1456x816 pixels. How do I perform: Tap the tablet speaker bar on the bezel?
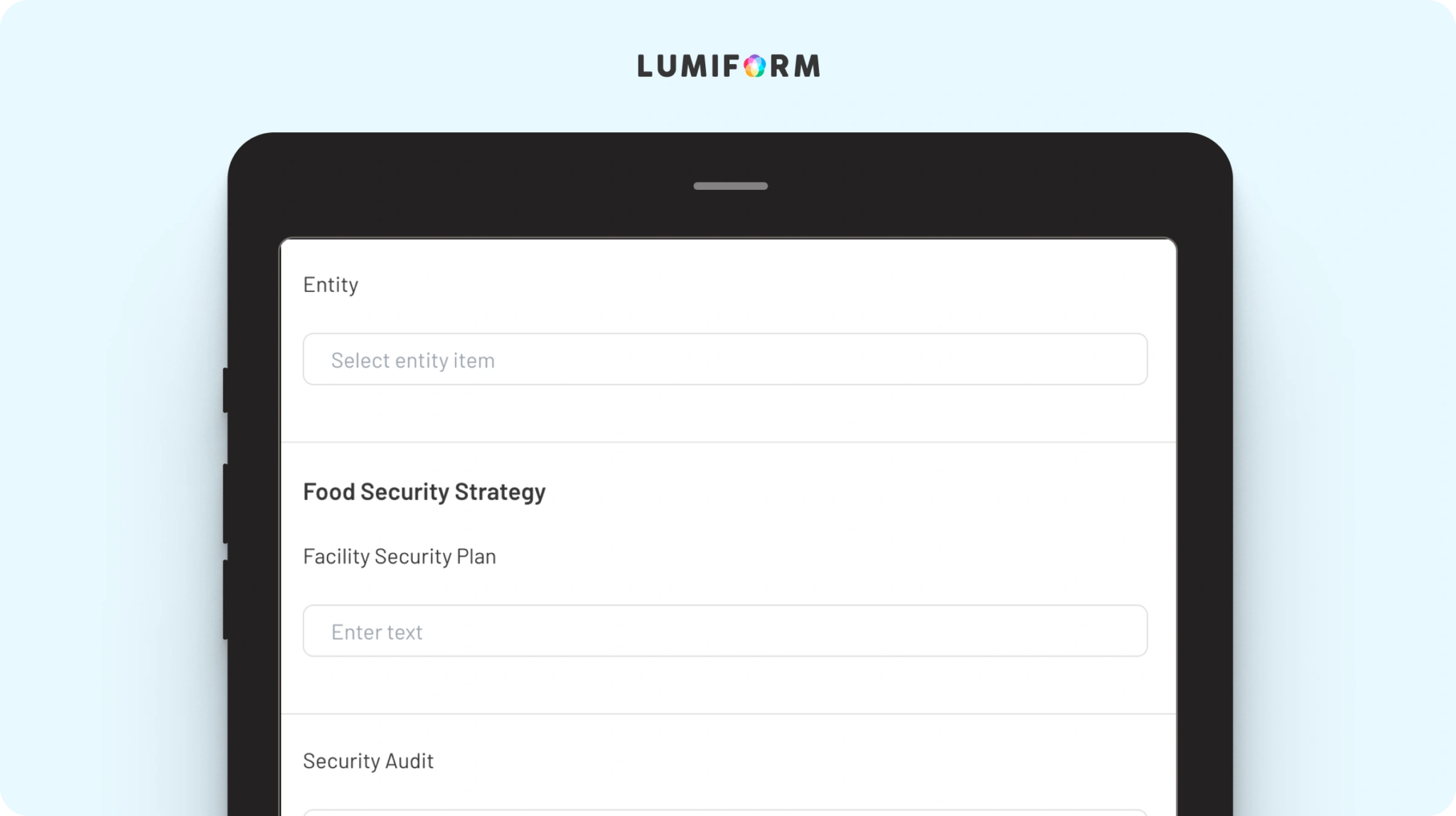point(730,186)
